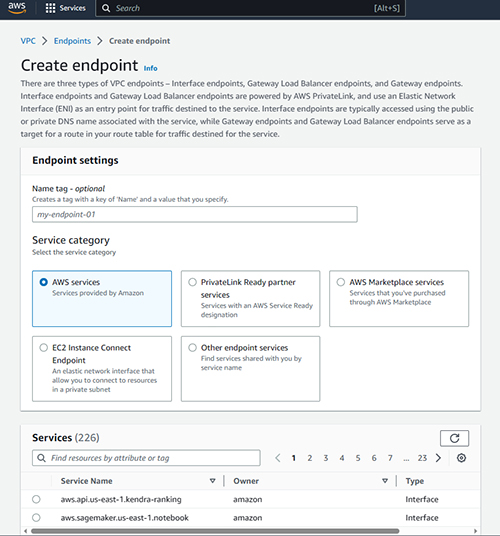Click scrollbar right arrow at bottom

[x=475, y=531]
